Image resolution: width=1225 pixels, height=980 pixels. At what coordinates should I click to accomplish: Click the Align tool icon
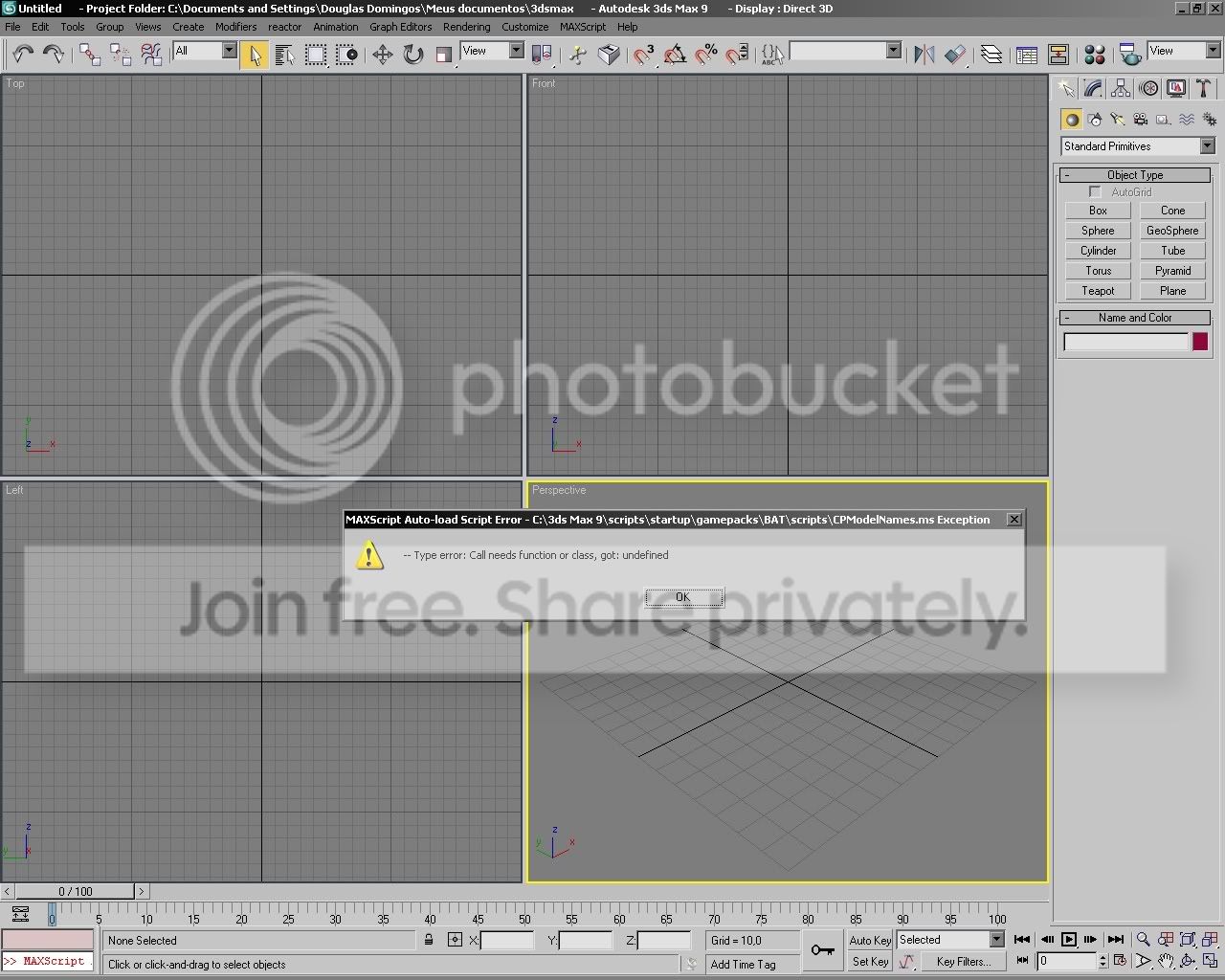(955, 55)
